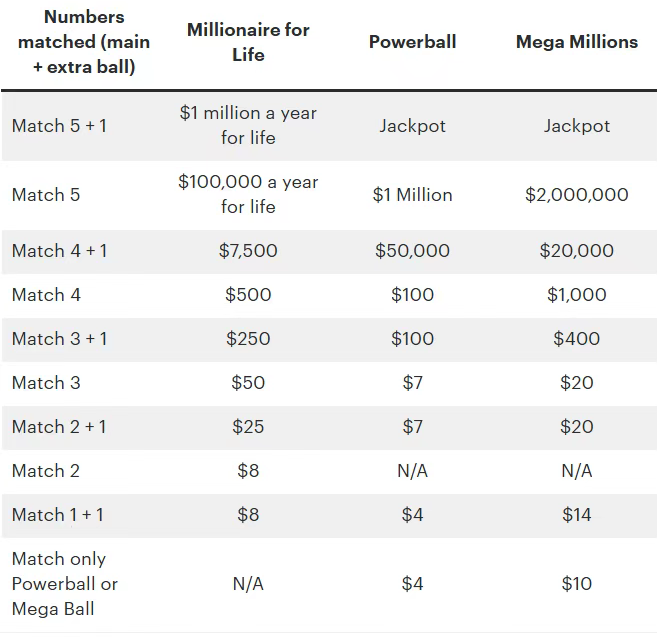The image size is (657, 637).
Task: Click the Match only Powerball or Mega Ball label
Action: coord(65,583)
